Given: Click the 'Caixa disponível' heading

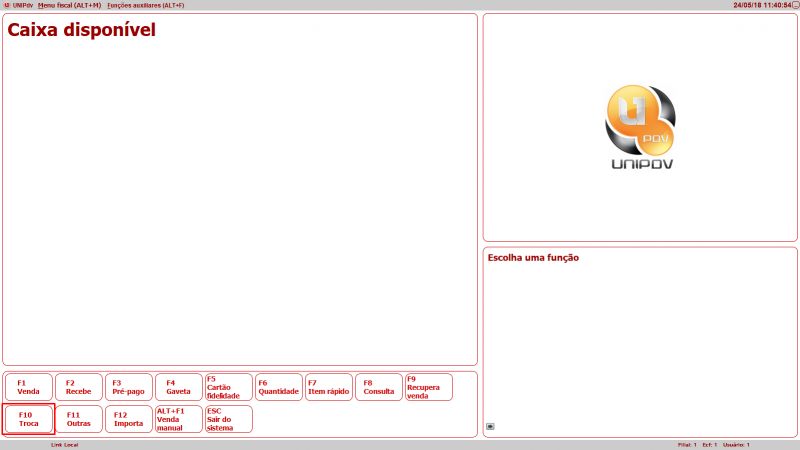Looking at the screenshot, I should coord(81,30).
